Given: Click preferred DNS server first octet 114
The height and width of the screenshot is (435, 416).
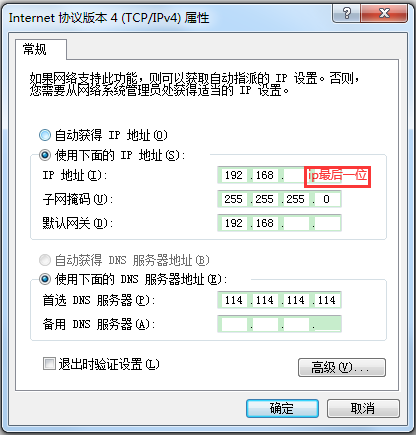Looking at the screenshot, I should [x=233, y=300].
